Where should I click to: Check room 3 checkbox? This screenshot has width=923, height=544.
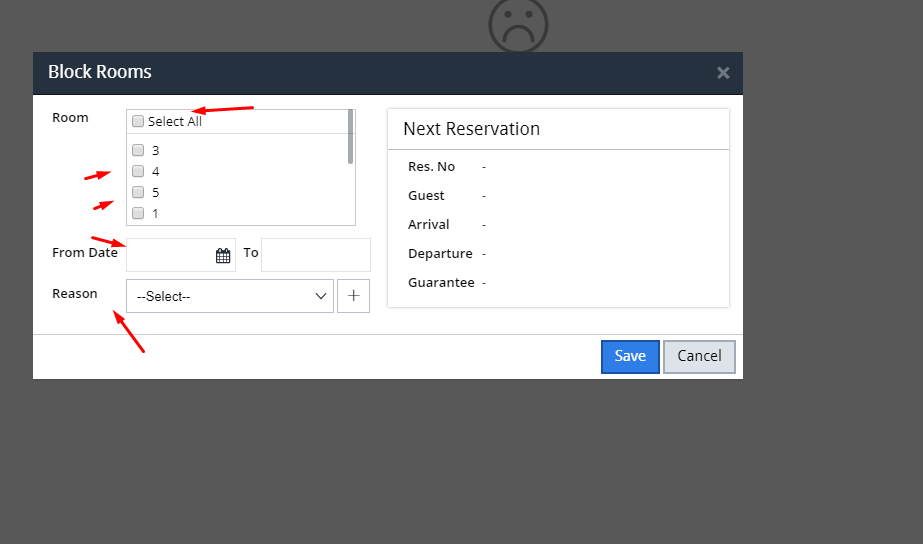pos(138,150)
